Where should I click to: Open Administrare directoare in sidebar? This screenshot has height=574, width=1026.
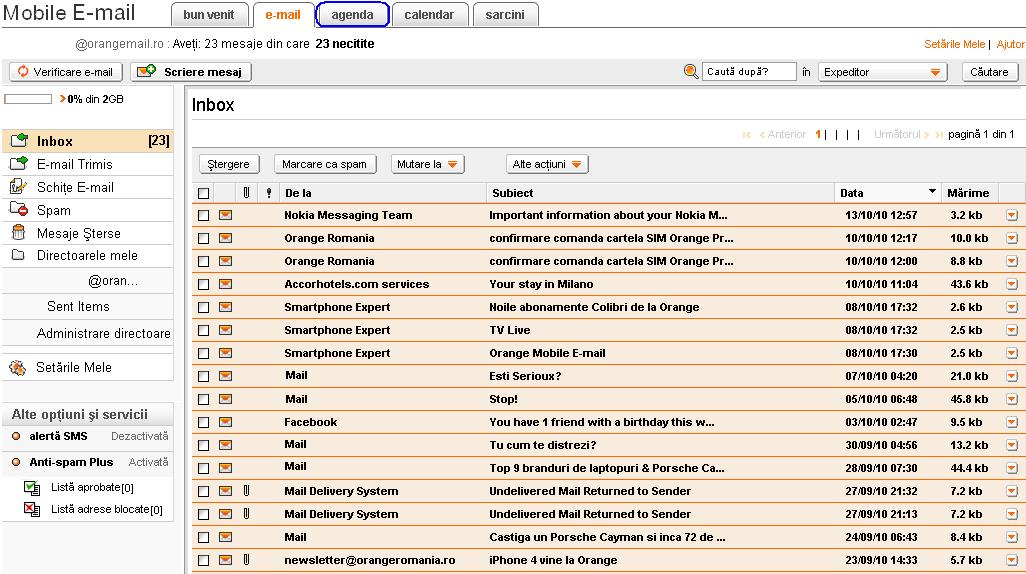[x=103, y=333]
